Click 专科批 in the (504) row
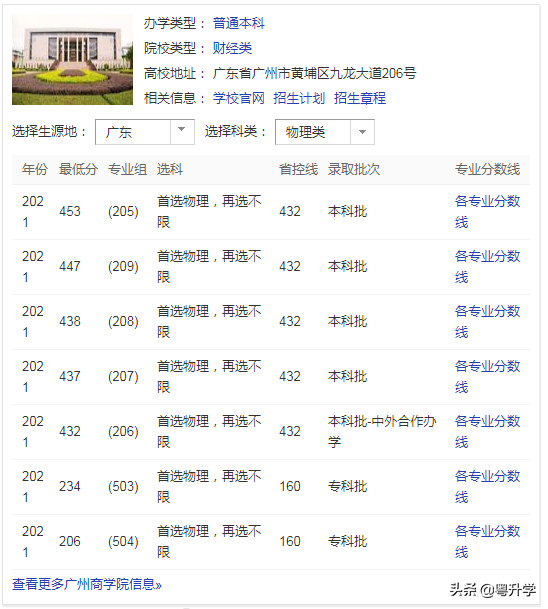548x609 pixels. [348, 541]
